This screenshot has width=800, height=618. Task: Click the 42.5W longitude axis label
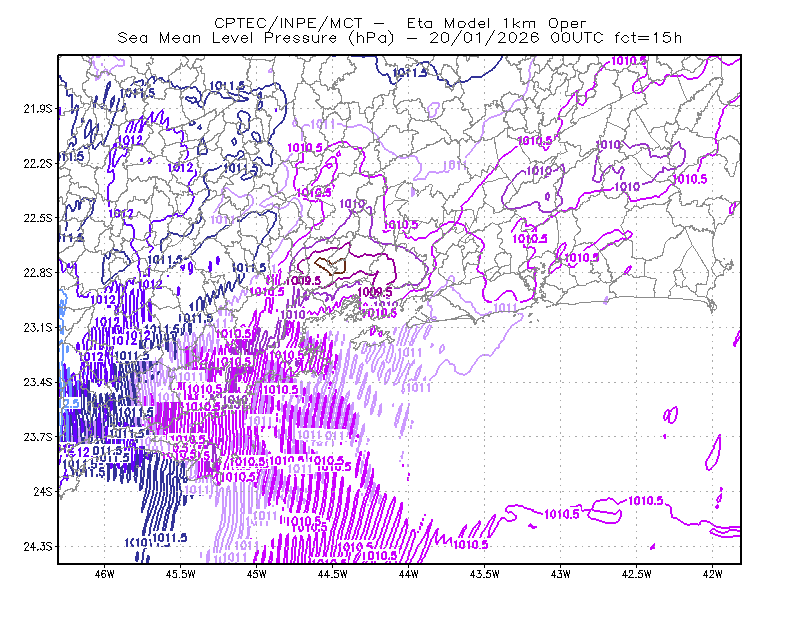click(636, 574)
